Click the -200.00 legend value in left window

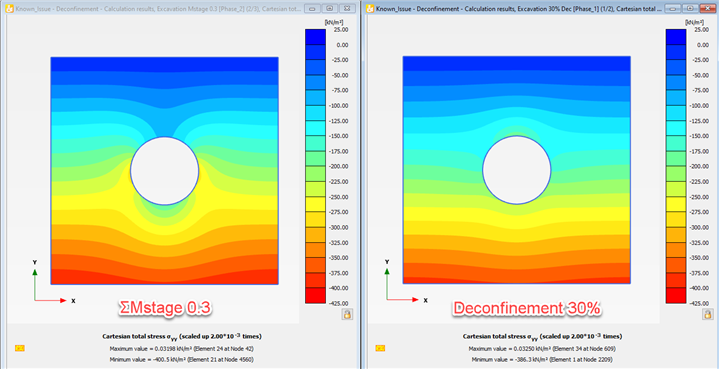point(339,166)
